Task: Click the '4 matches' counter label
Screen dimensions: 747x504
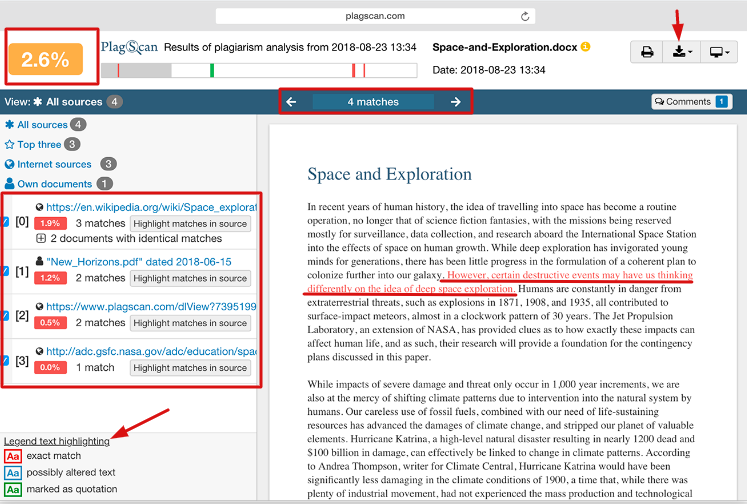Action: click(x=373, y=101)
